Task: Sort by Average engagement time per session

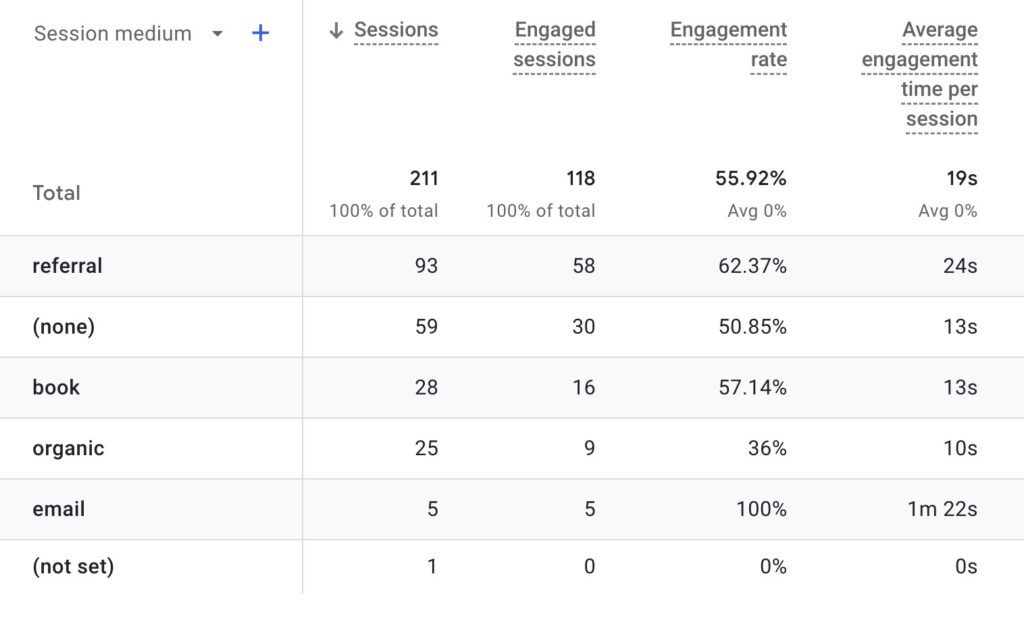Action: [x=918, y=74]
